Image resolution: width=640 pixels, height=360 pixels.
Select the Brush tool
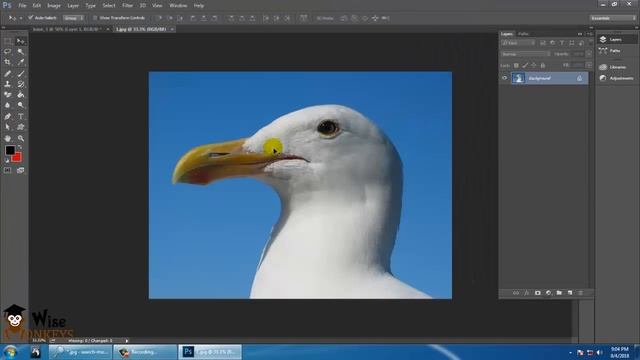(20, 74)
